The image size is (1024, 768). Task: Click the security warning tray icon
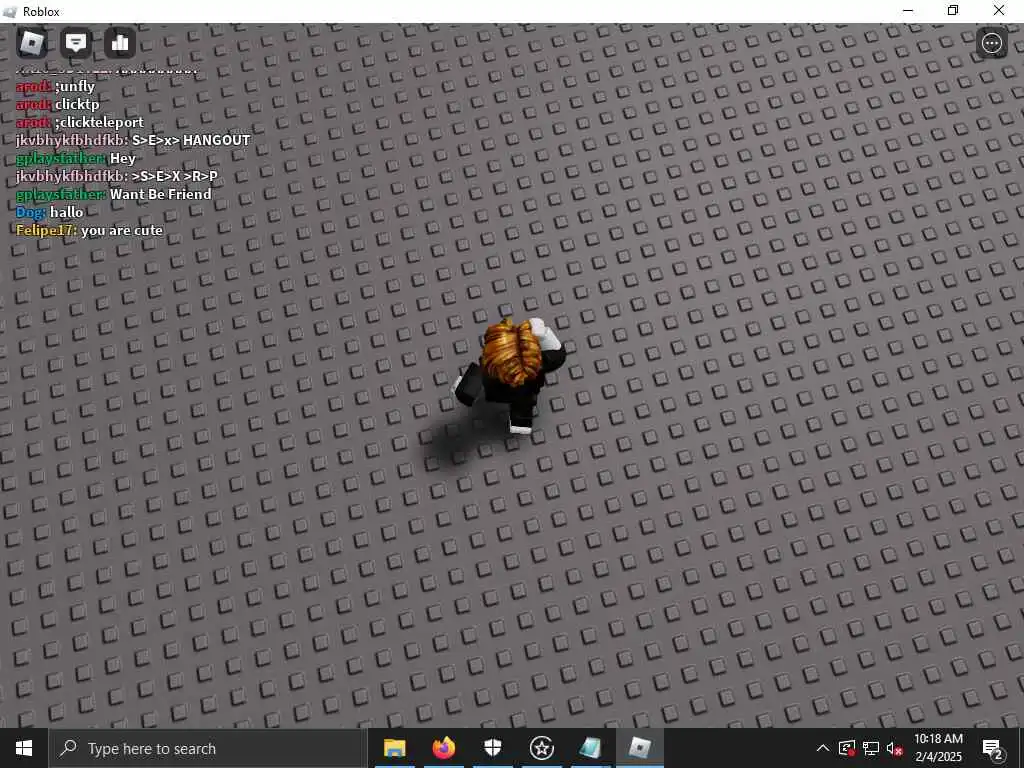tap(847, 748)
